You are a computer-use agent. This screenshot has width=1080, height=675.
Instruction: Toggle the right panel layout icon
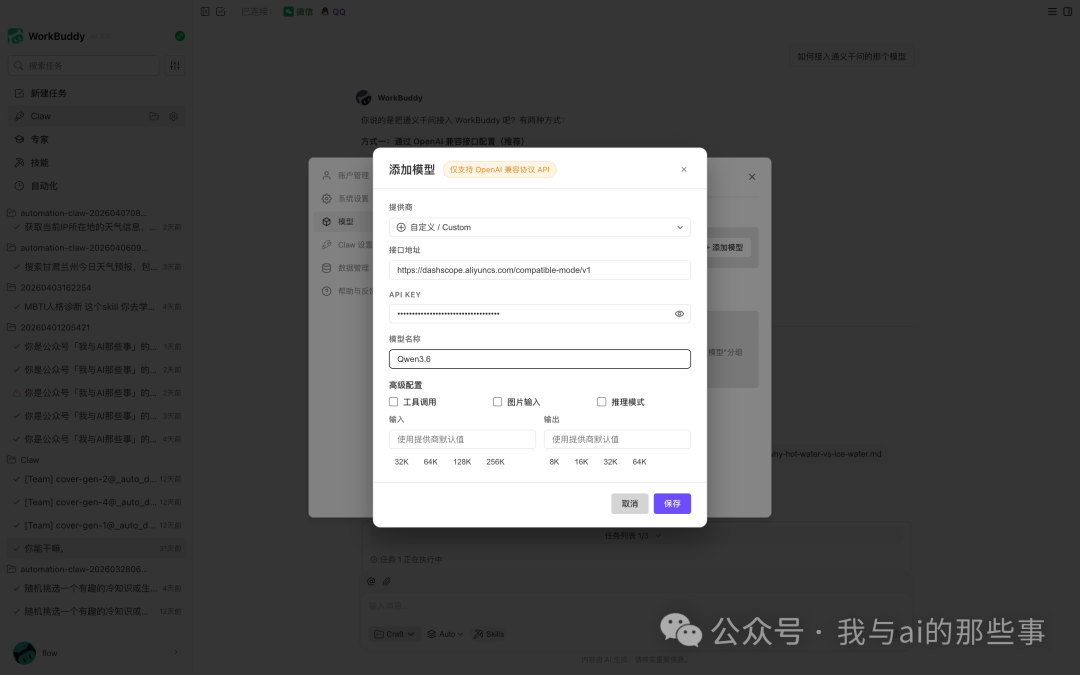pyautogui.click(x=1068, y=11)
